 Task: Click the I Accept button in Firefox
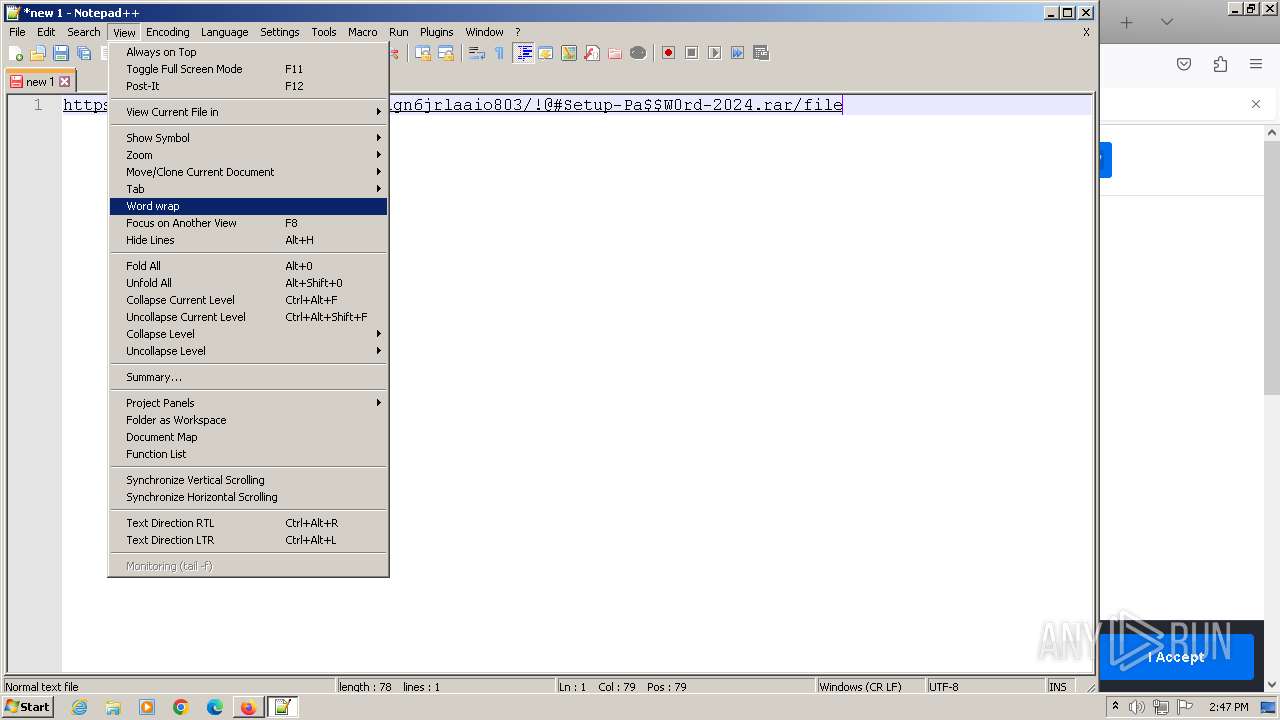[1176, 657]
